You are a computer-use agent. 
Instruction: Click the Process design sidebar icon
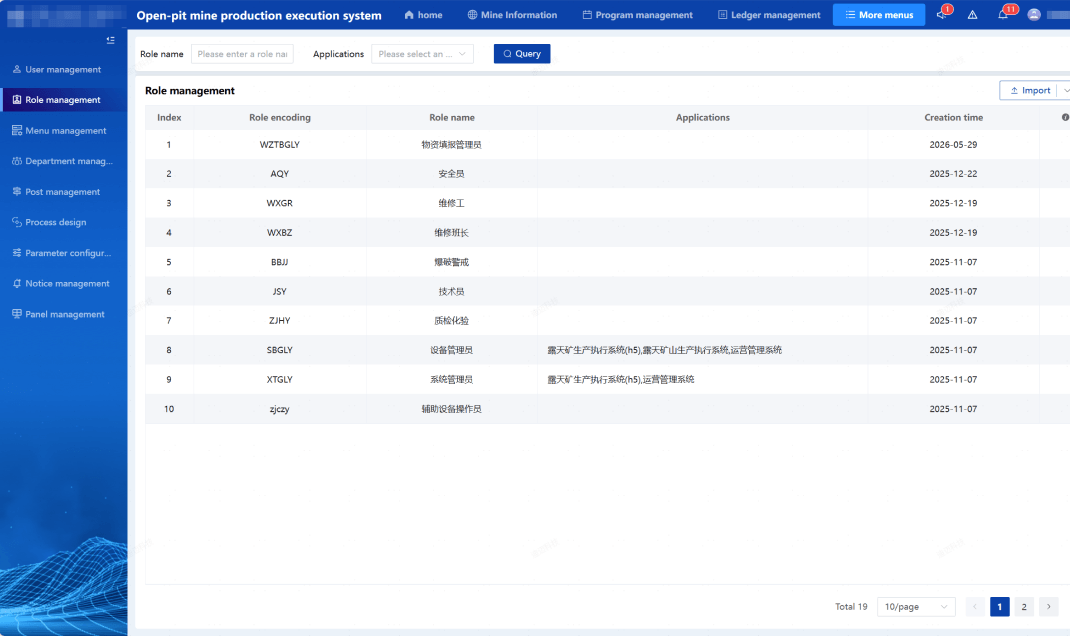tap(17, 222)
